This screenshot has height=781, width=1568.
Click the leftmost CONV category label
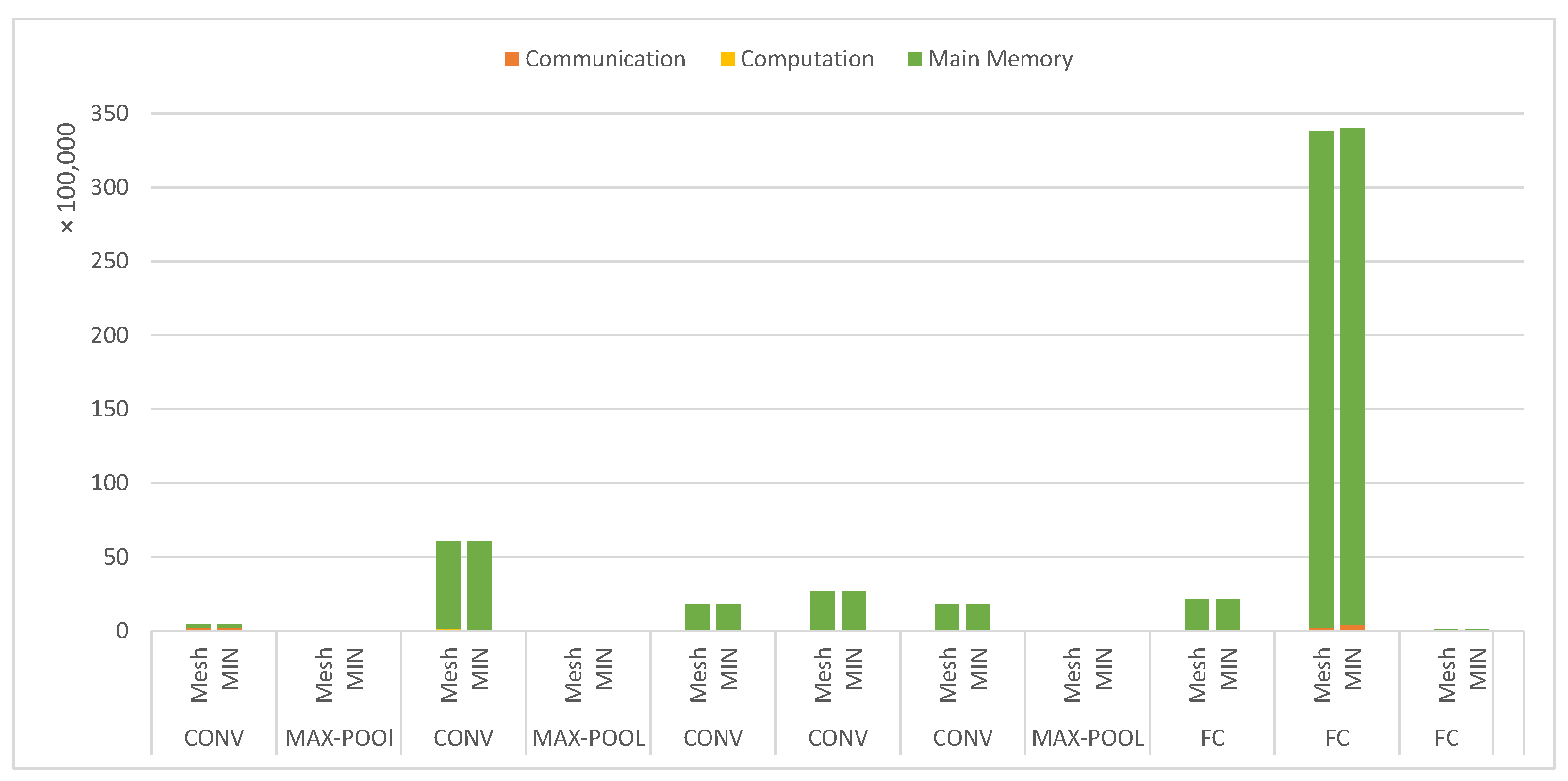coord(214,738)
